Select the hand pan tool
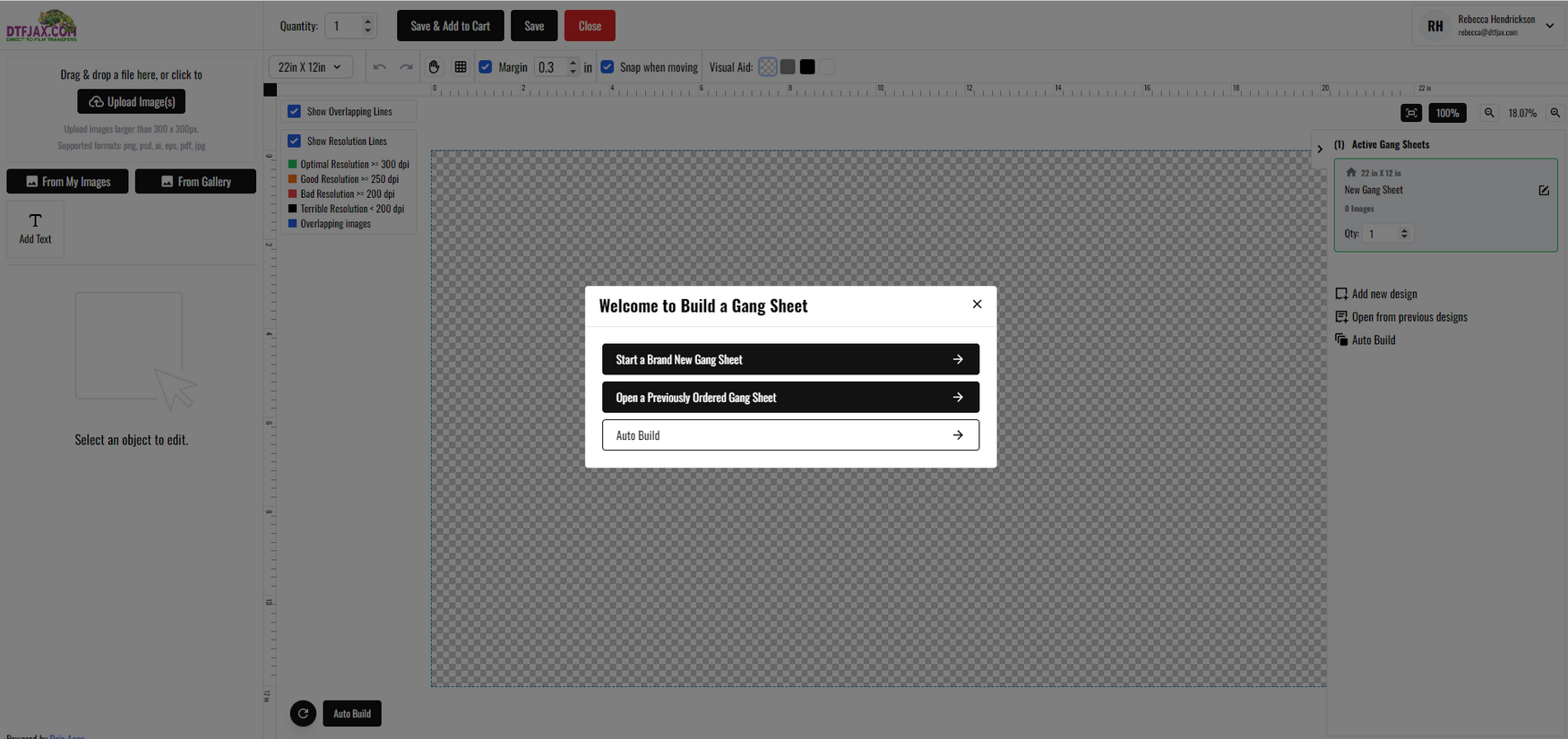This screenshot has width=1568, height=739. (x=434, y=67)
